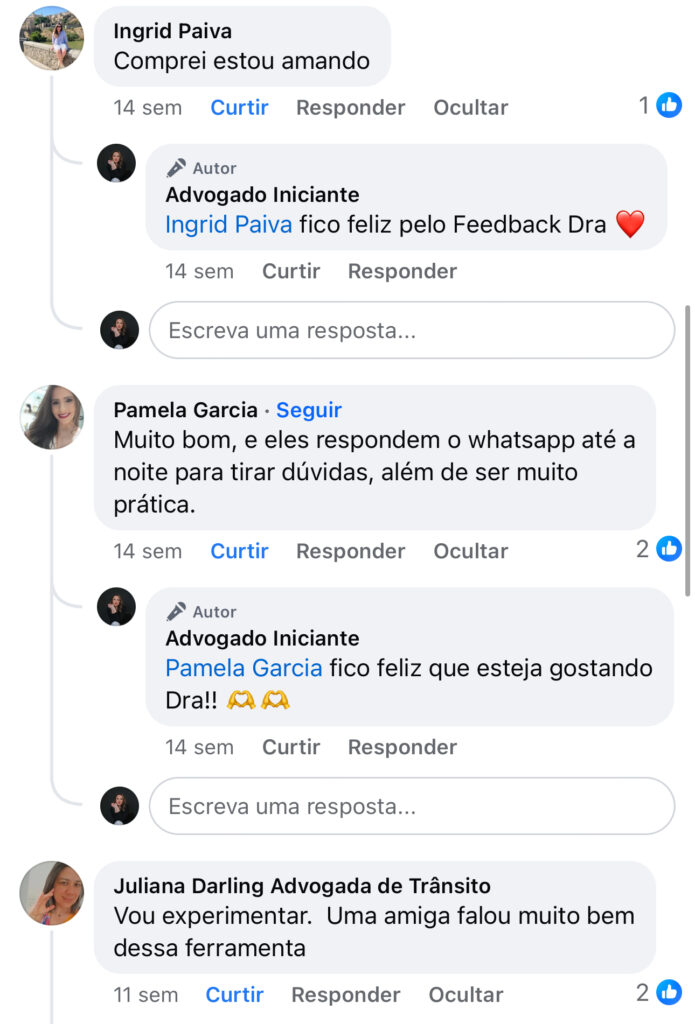
Task: Hide Ingrid Paiva's comment using Ocultar
Action: point(470,107)
